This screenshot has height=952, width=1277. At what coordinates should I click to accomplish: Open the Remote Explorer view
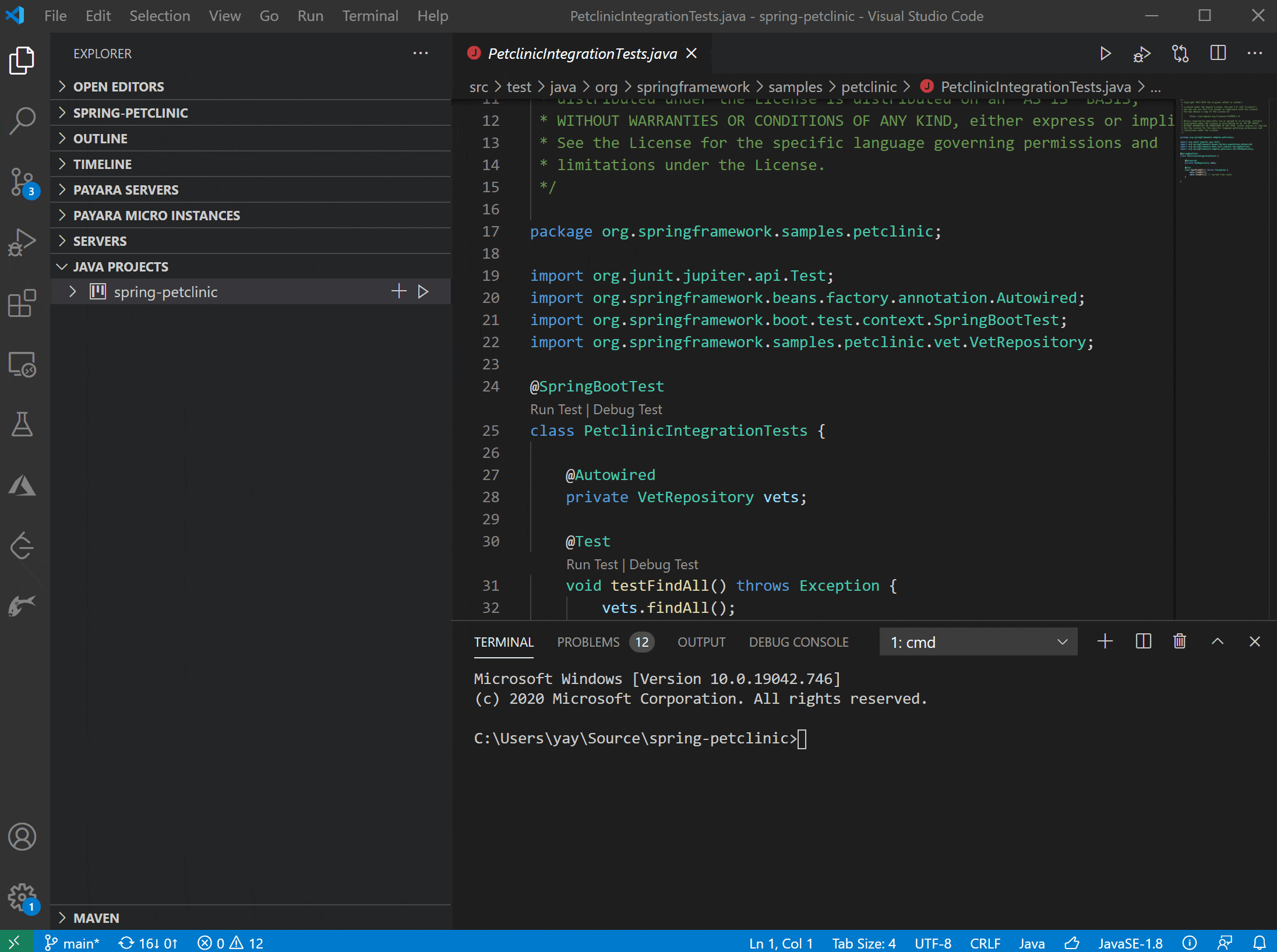(22, 365)
